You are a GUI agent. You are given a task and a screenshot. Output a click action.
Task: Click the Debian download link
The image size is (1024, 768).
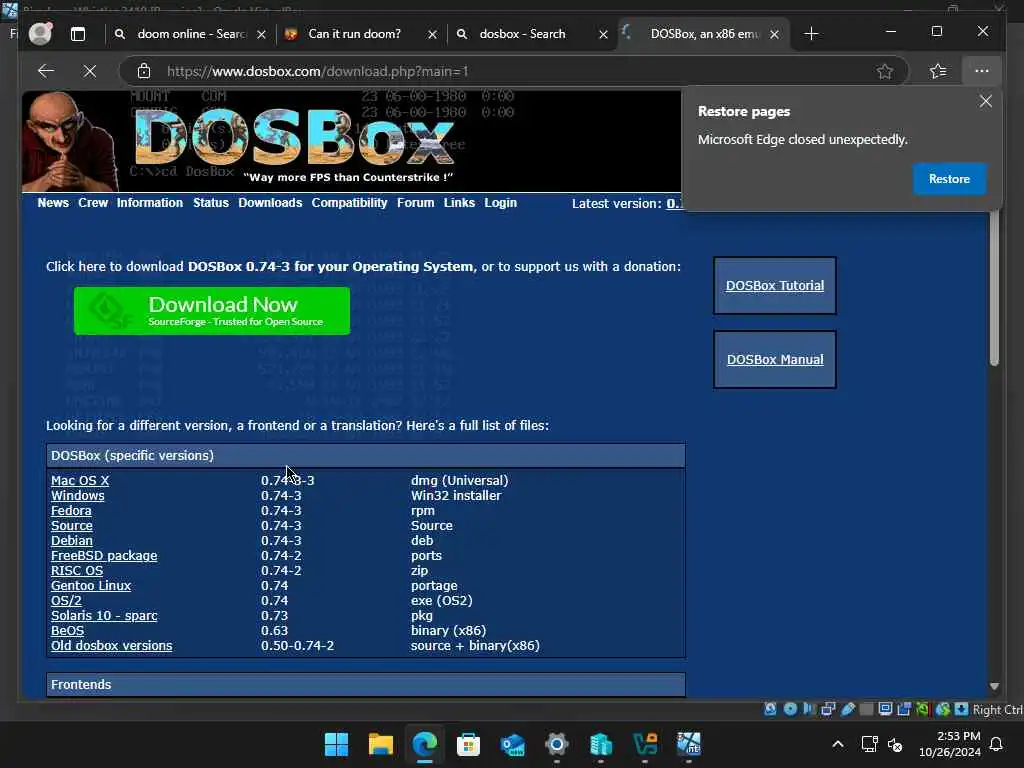pyautogui.click(x=72, y=541)
